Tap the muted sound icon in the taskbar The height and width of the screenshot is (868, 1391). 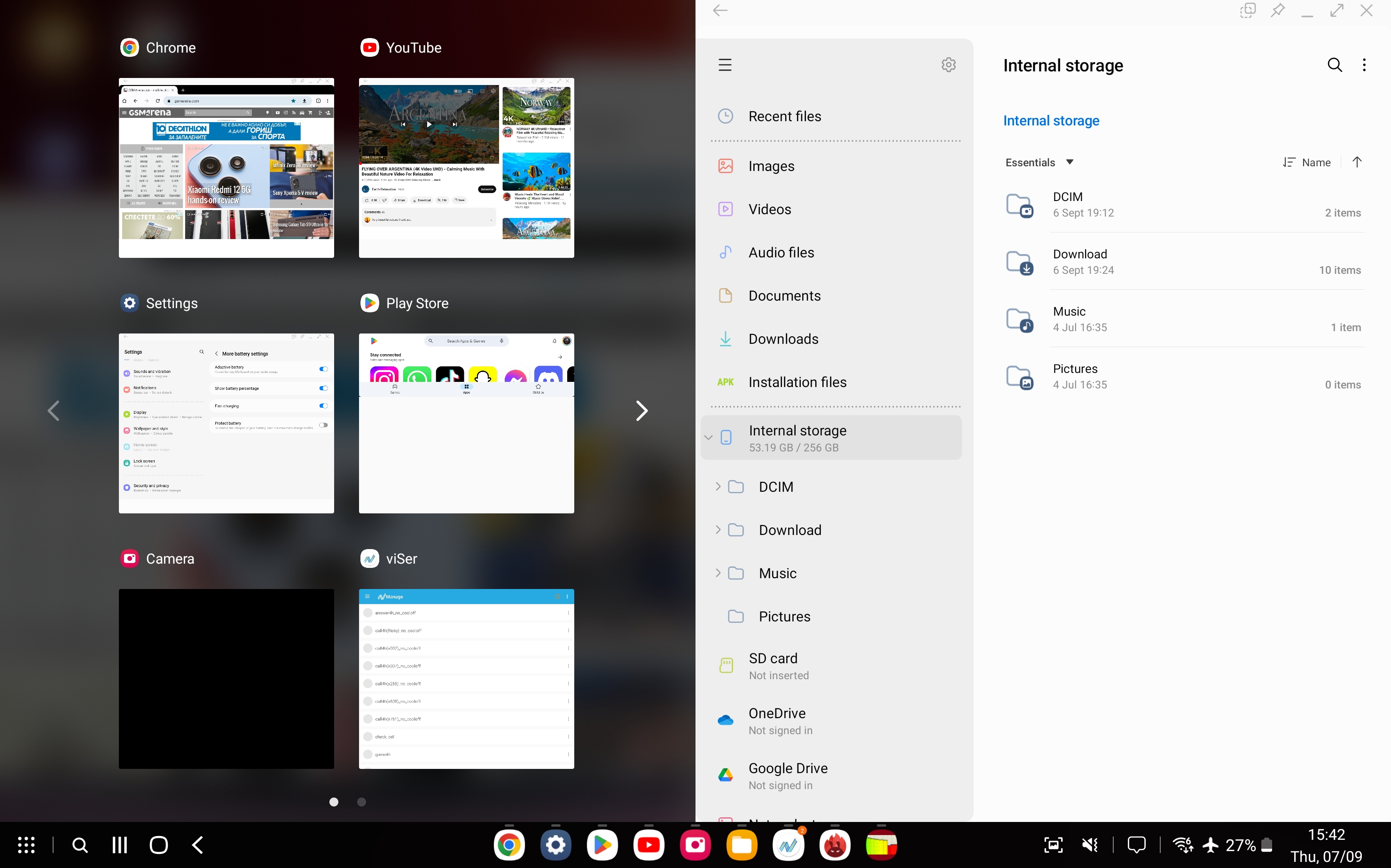click(1089, 845)
